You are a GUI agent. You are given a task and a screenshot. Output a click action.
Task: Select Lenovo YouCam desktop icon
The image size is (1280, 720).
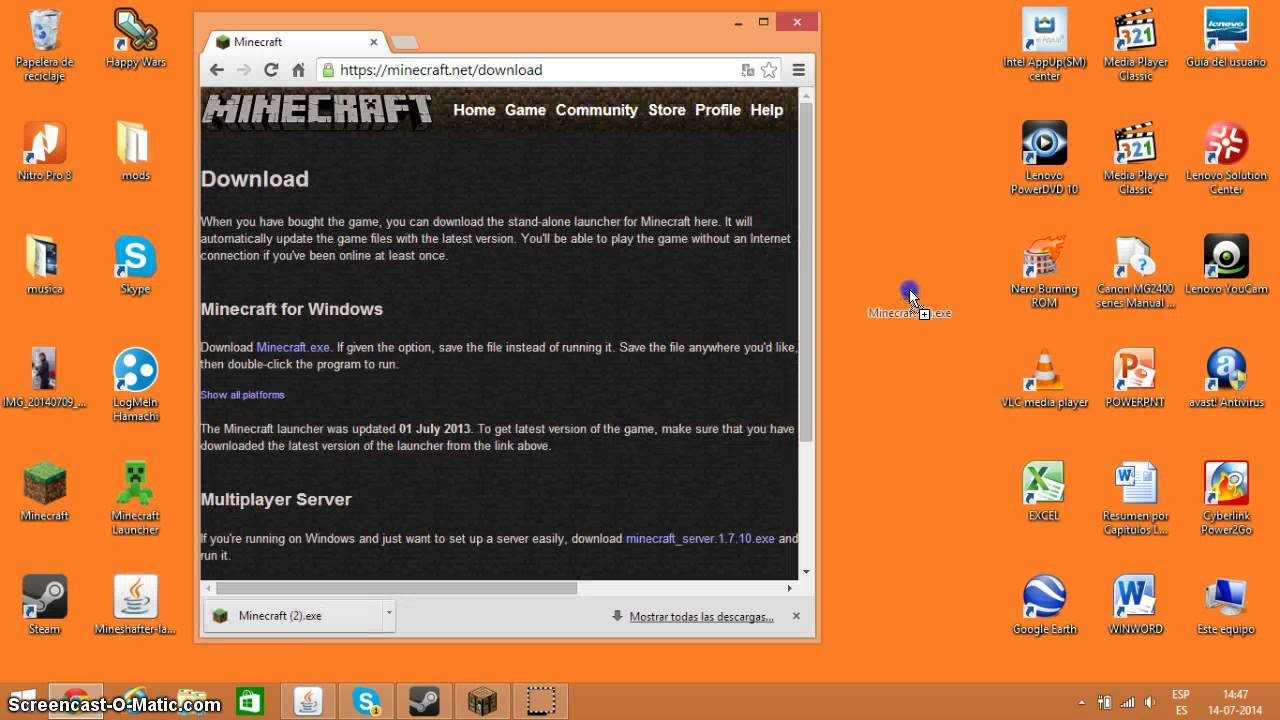1226,265
